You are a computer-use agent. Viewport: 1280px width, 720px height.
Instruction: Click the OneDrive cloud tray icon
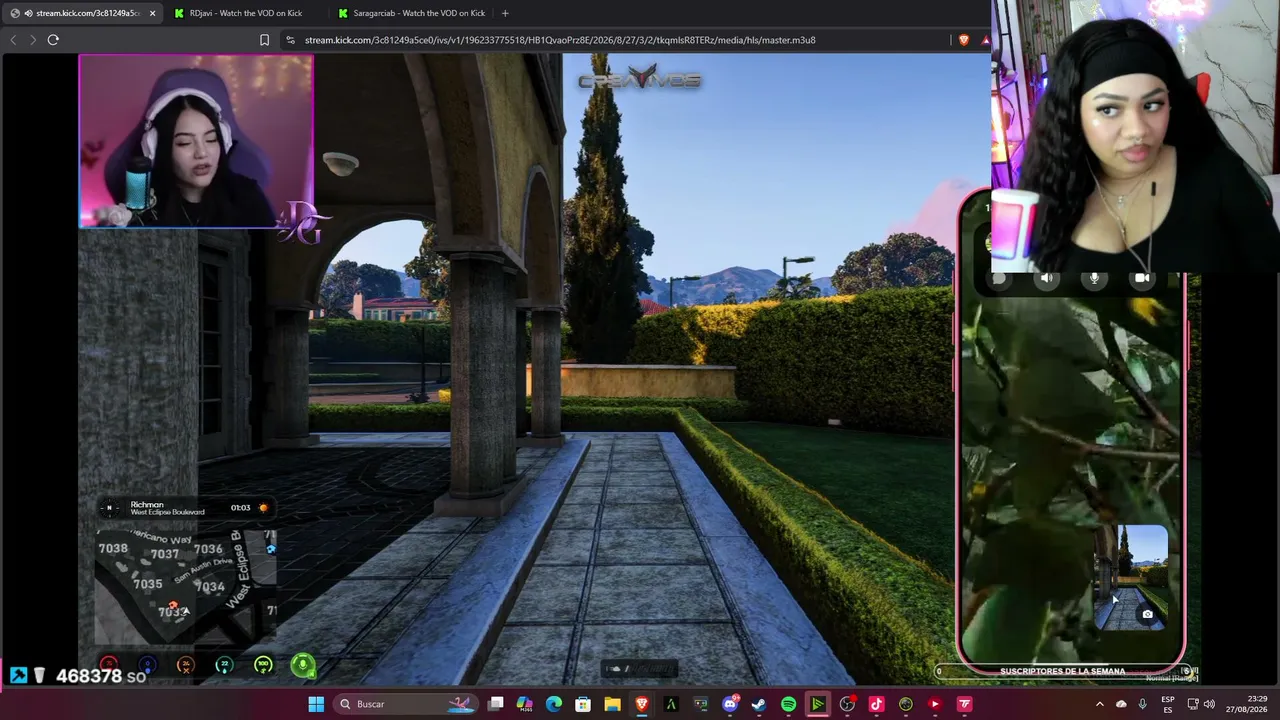pos(1121,704)
